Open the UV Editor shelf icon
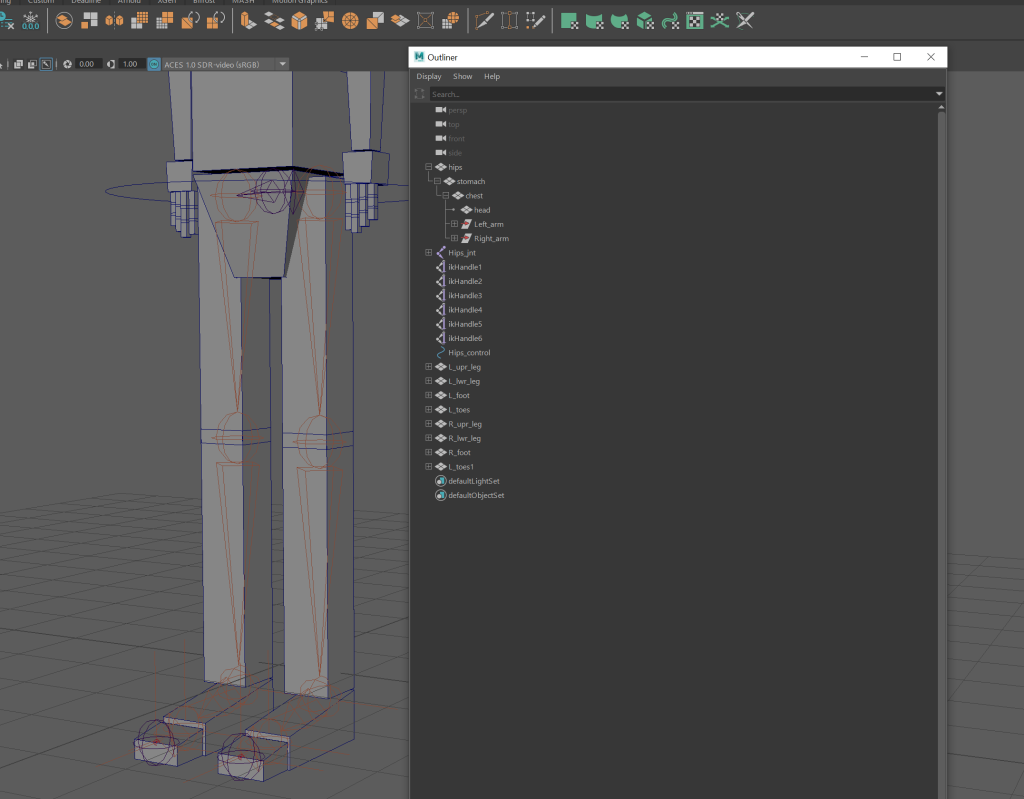This screenshot has width=1024, height=799. [x=695, y=21]
